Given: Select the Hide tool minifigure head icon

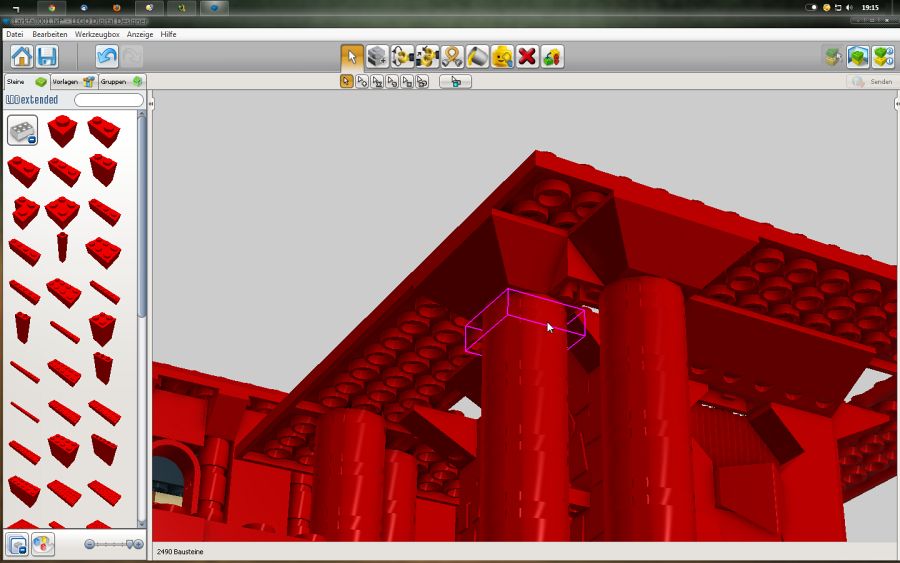Looking at the screenshot, I should [502, 57].
